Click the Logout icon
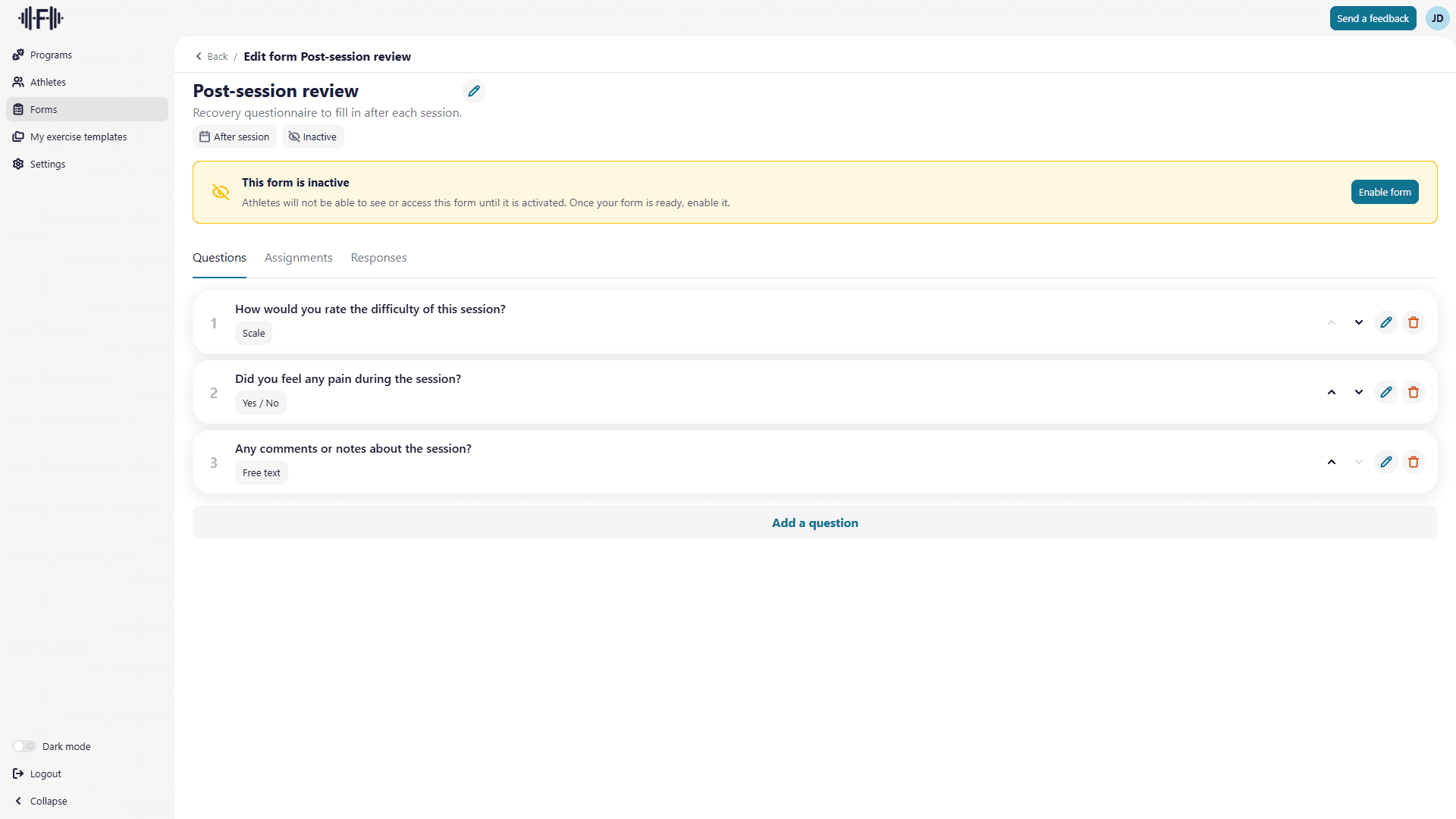 (18, 773)
